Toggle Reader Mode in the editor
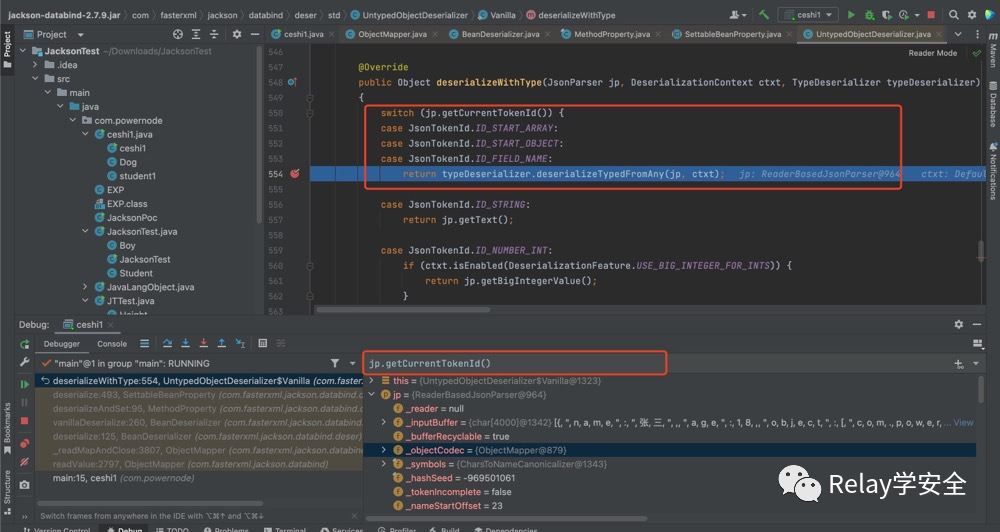Screen dimensions: 1000x532 [932, 53]
